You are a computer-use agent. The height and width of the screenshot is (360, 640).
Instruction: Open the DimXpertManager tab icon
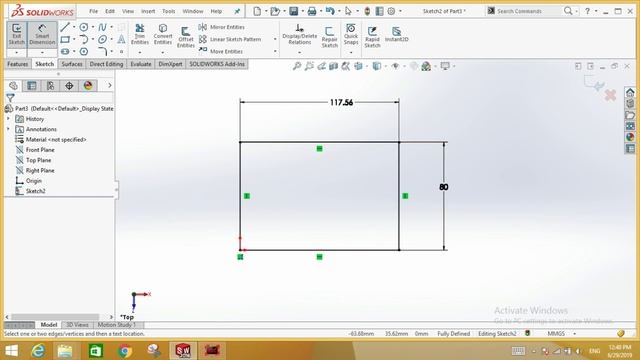coord(69,85)
